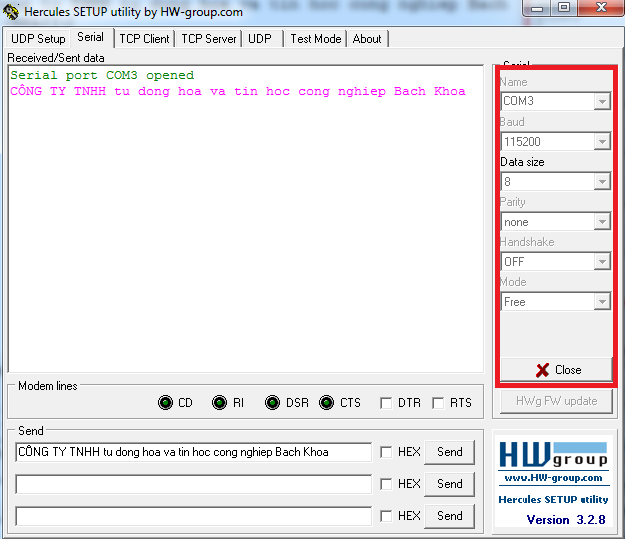Open the UDP tab

[260, 39]
